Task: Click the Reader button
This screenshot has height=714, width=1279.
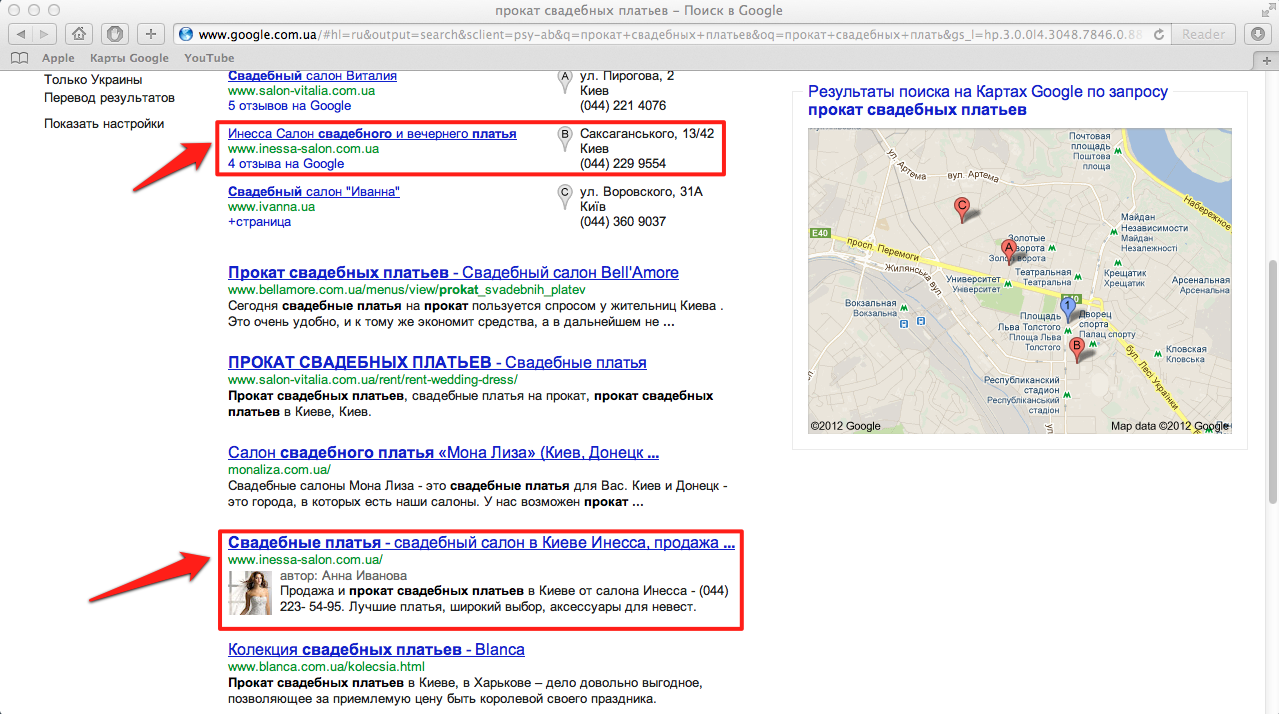Action: 1203,34
